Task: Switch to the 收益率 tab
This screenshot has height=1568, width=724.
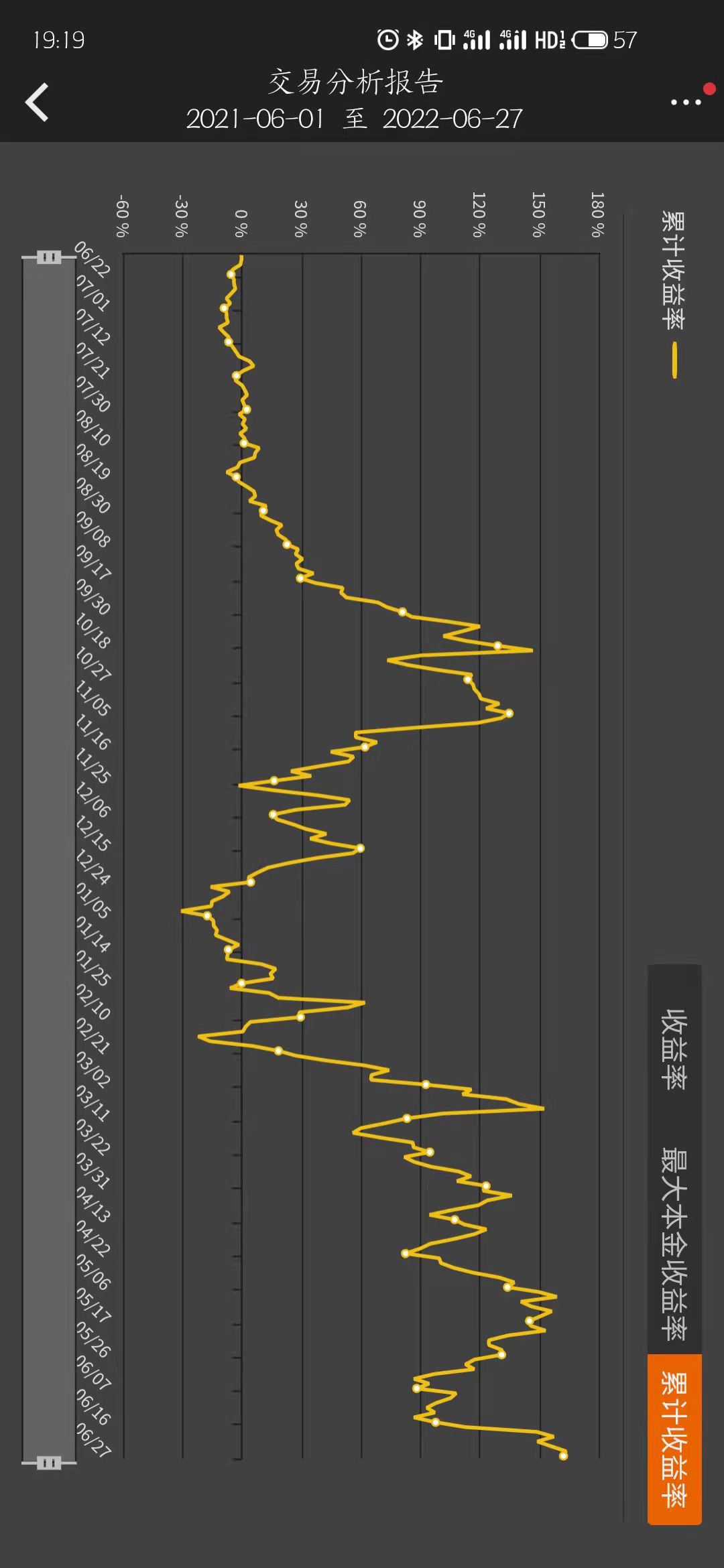Action: tap(674, 1049)
